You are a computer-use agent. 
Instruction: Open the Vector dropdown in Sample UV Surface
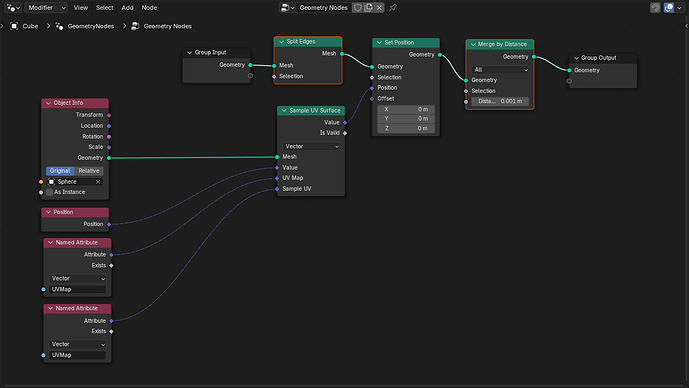tap(311, 146)
